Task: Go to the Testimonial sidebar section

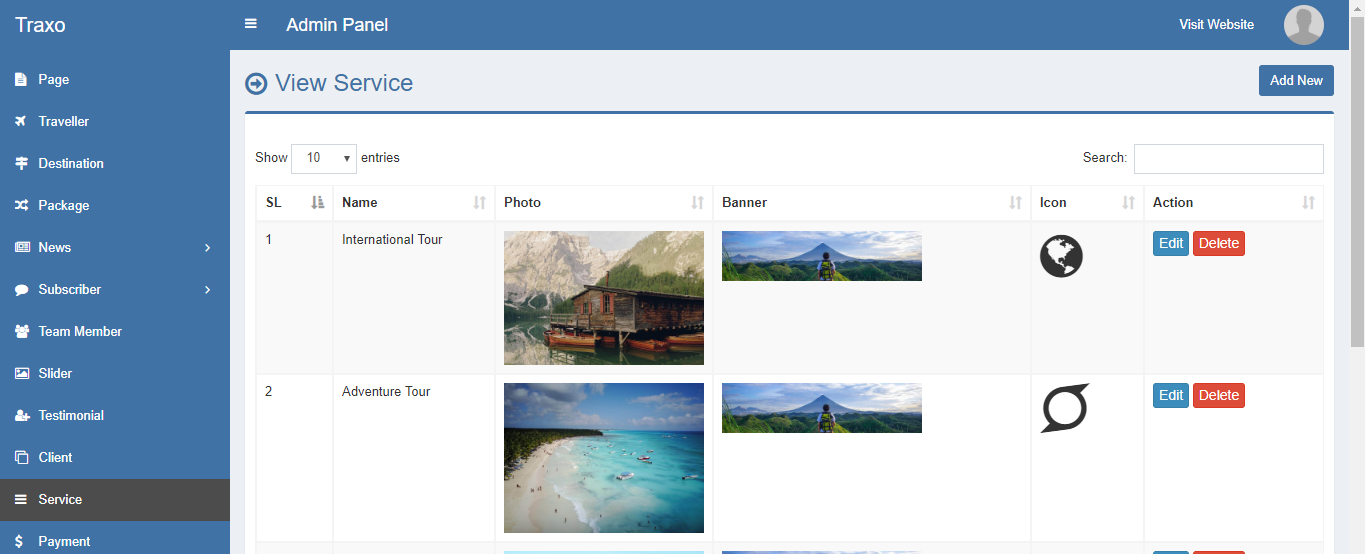Action: point(71,415)
